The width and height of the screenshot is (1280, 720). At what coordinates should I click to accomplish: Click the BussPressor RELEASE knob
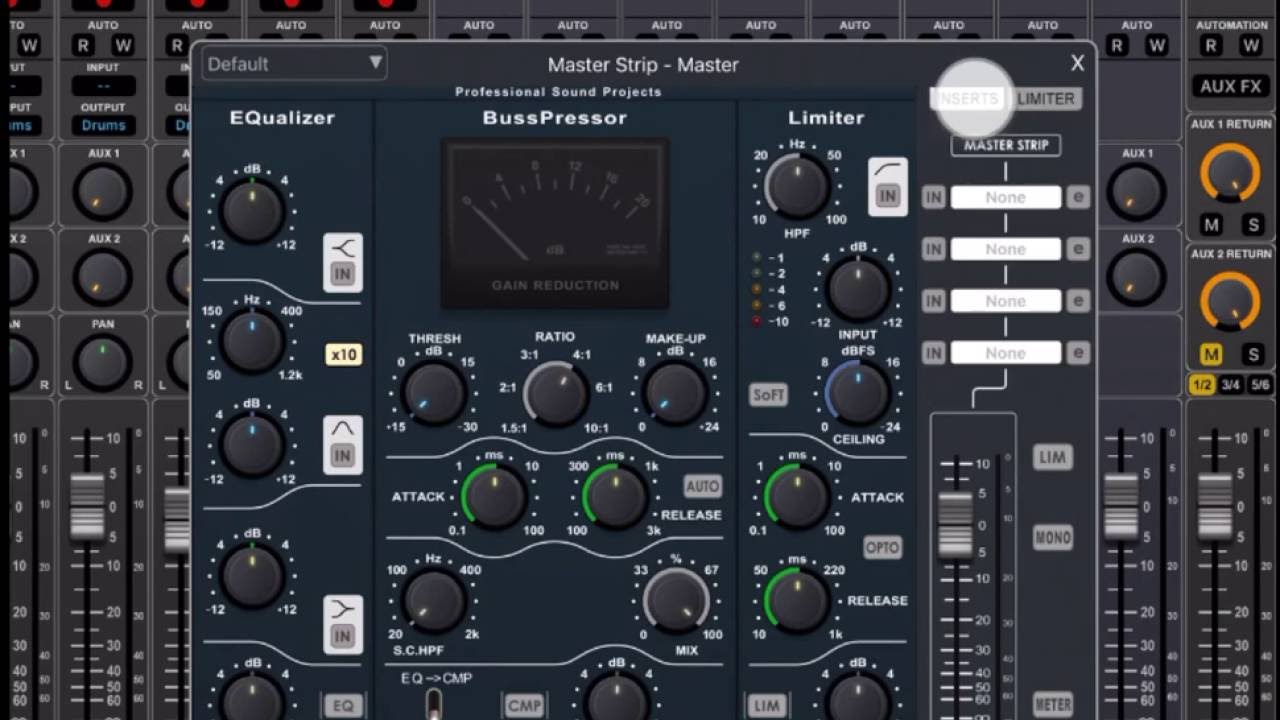(616, 496)
